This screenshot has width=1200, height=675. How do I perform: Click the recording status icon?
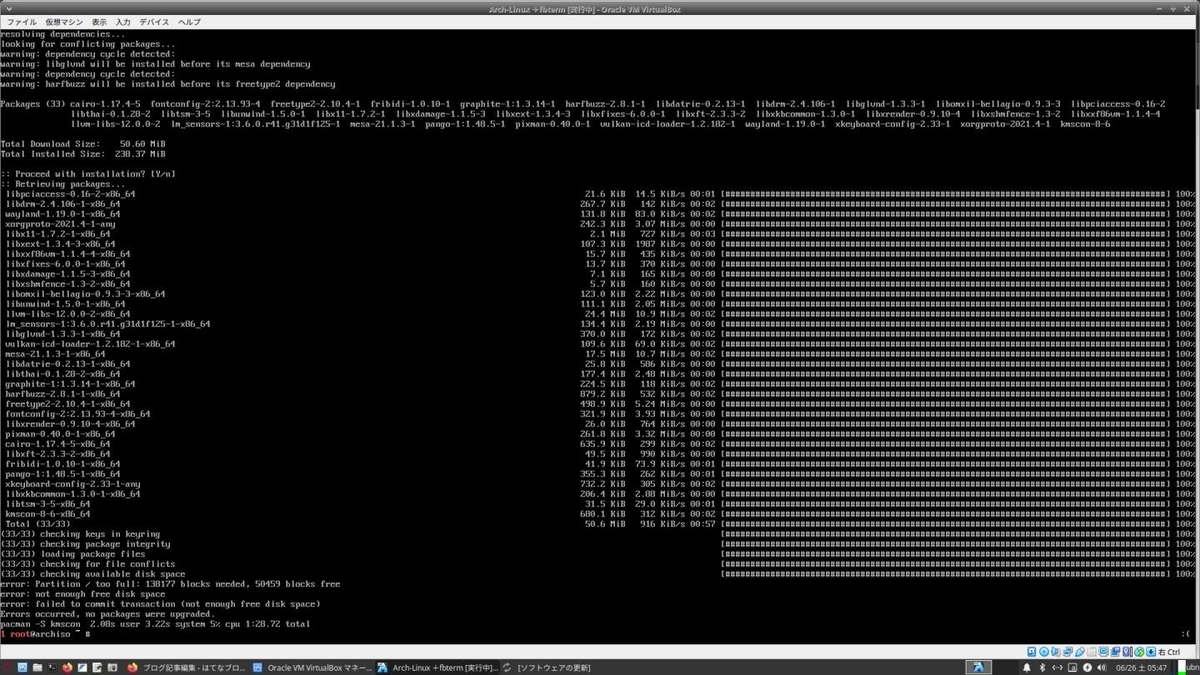tap(1116, 652)
